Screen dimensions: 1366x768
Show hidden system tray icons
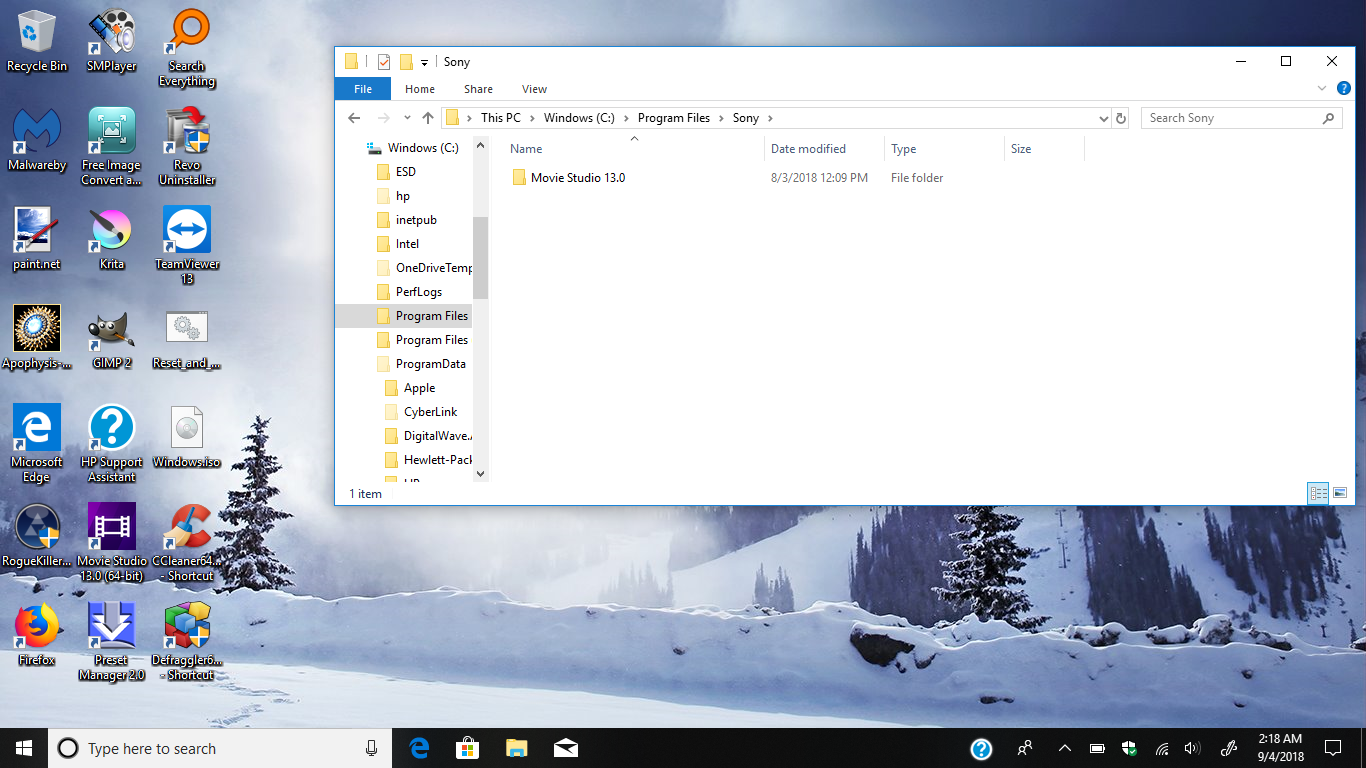1065,748
